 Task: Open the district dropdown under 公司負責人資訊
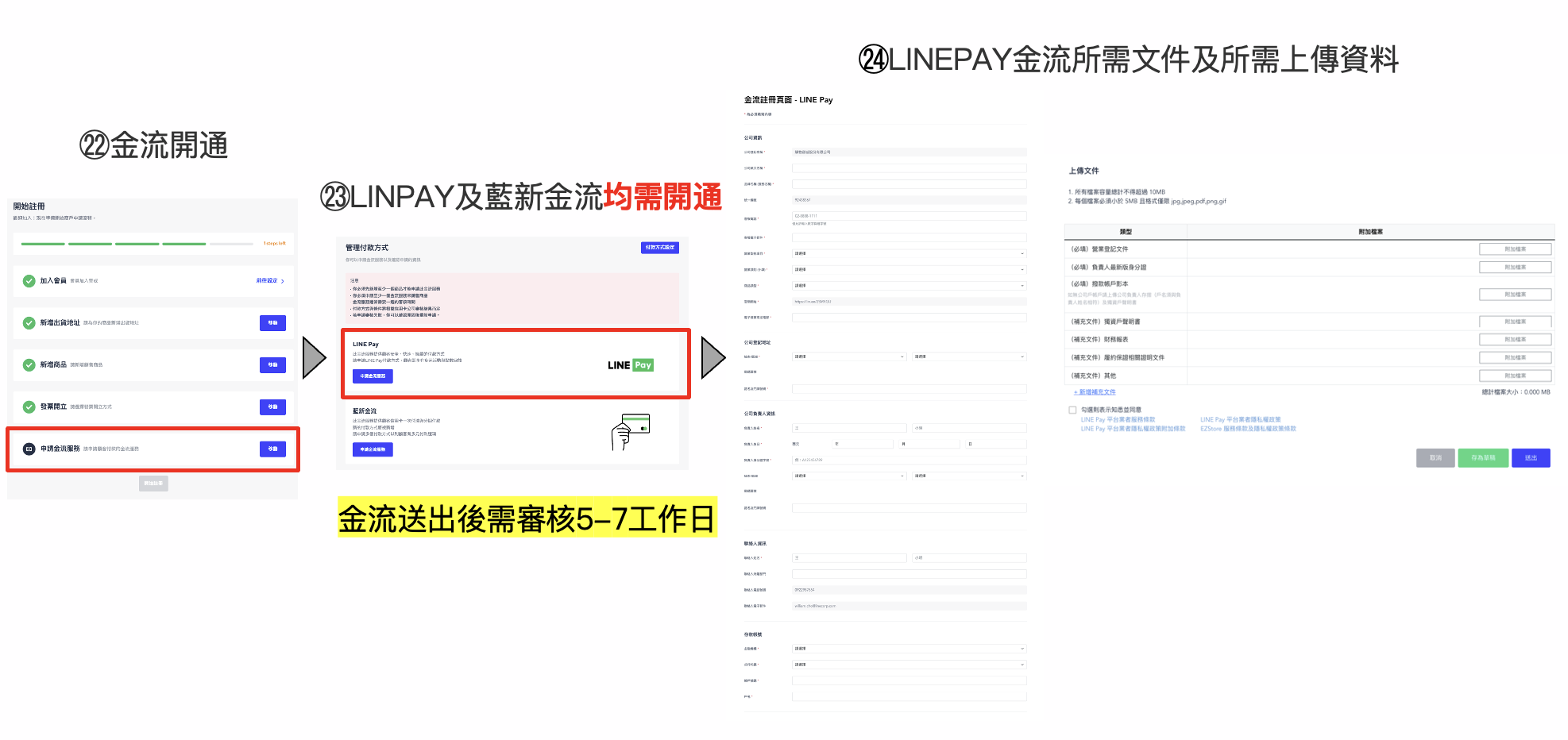(969, 476)
